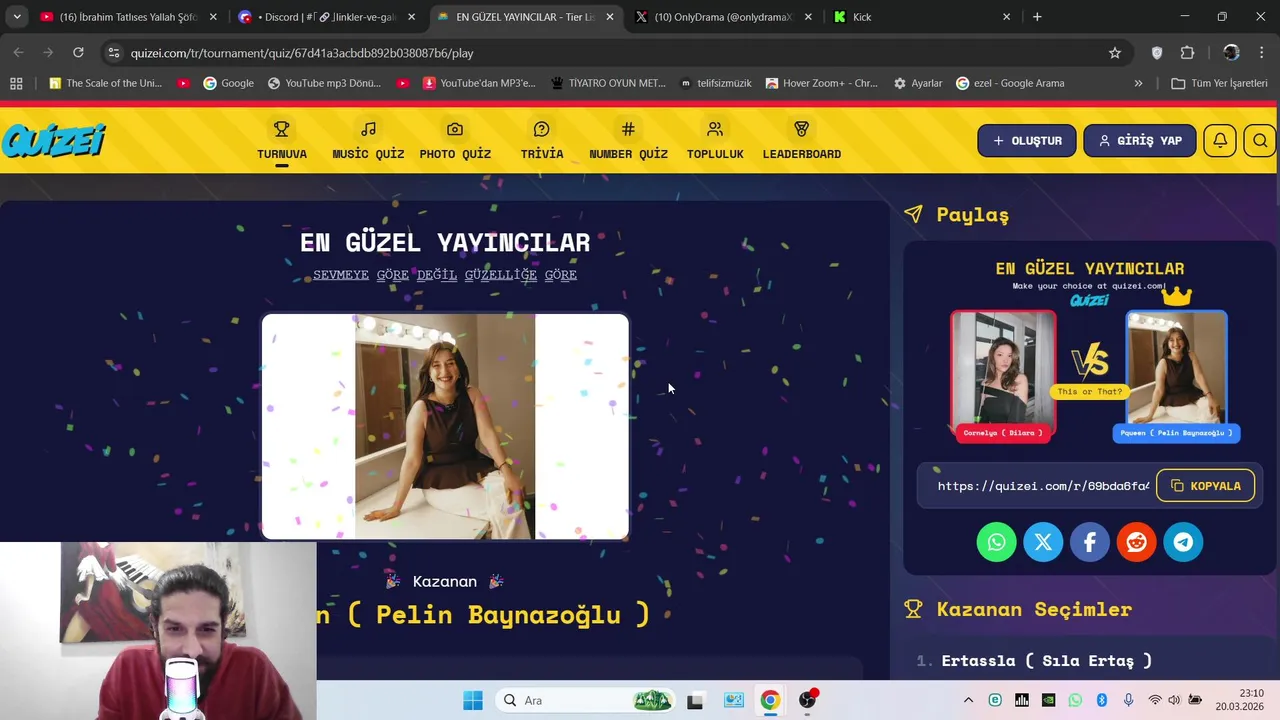Image resolution: width=1280 pixels, height=720 pixels.
Task: Open the Turnuva navigation tab
Action: click(282, 141)
